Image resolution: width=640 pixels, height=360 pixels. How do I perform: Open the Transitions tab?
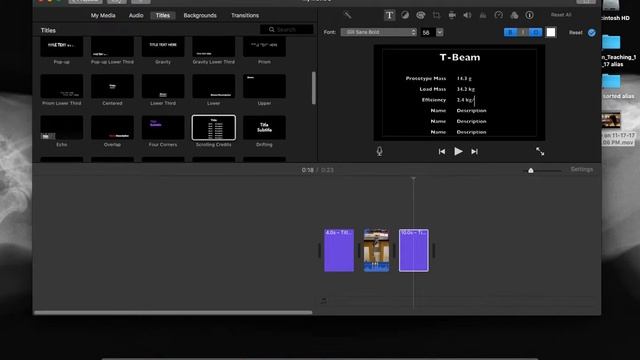pos(245,16)
